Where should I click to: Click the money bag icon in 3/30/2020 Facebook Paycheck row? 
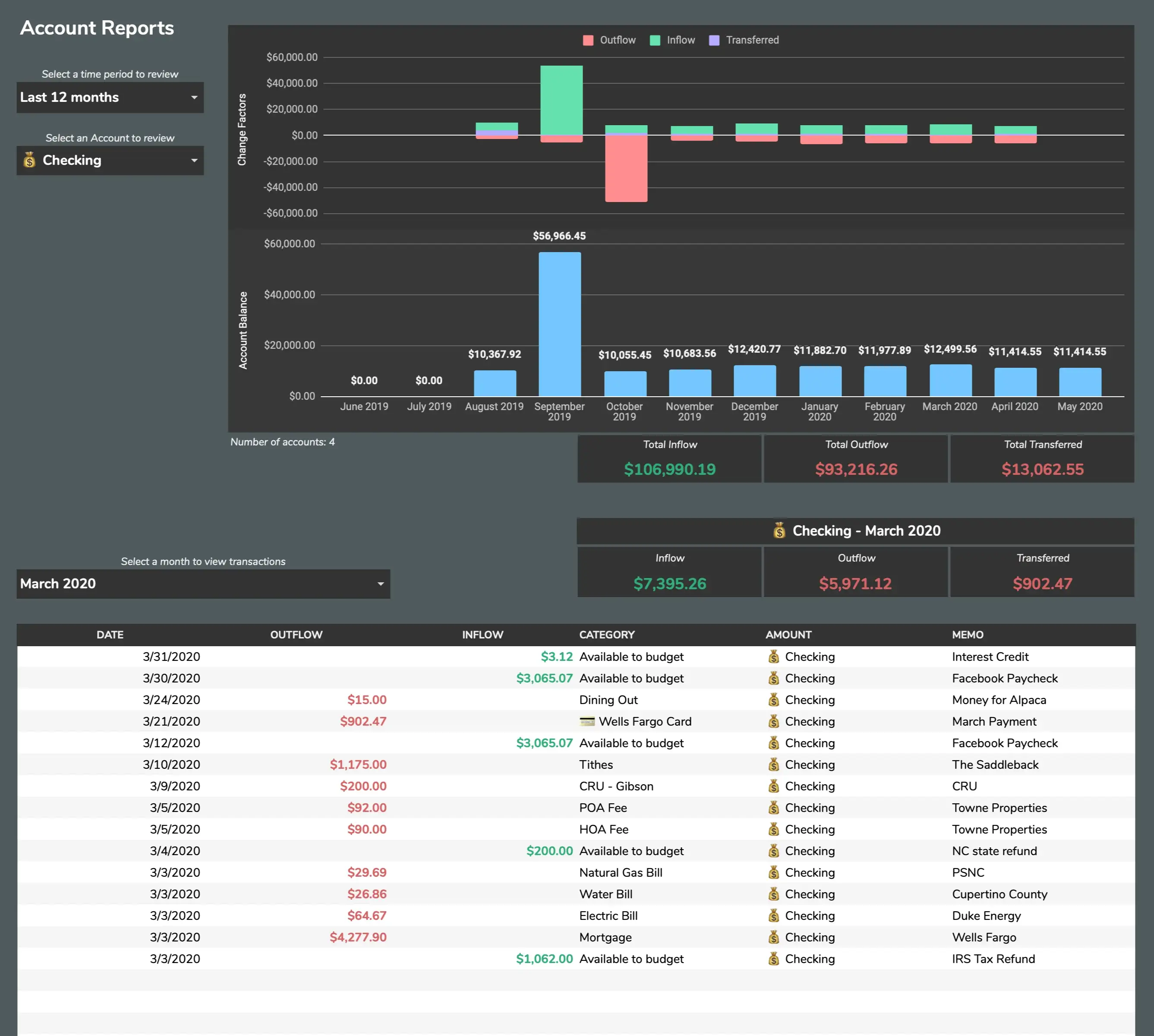click(773, 678)
